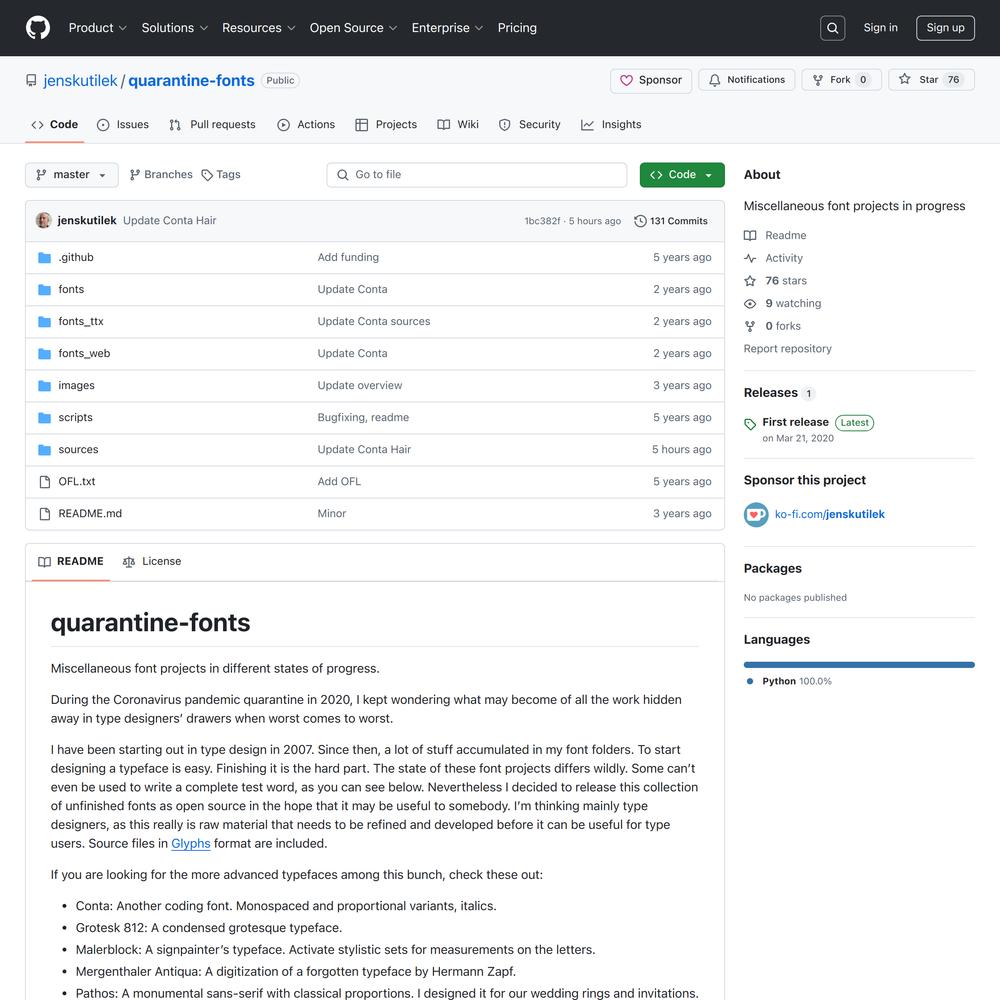Click the OFL.txt file icon
Screen dimensions: 1000x1000
click(45, 482)
